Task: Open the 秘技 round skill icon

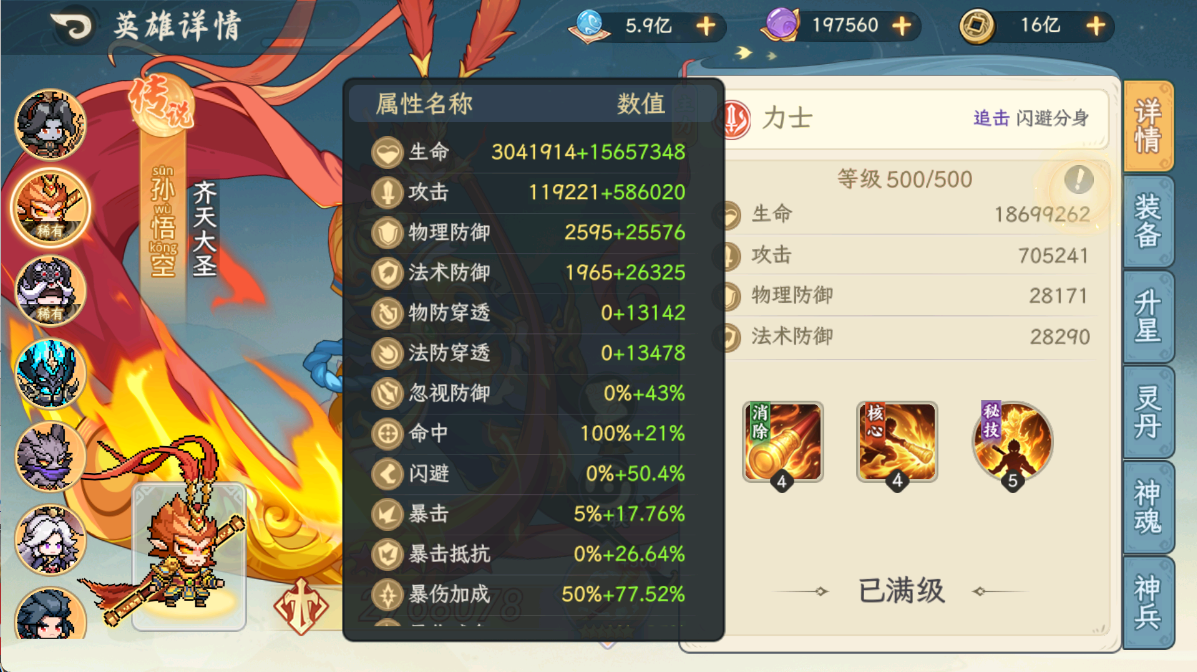Action: (1012, 443)
